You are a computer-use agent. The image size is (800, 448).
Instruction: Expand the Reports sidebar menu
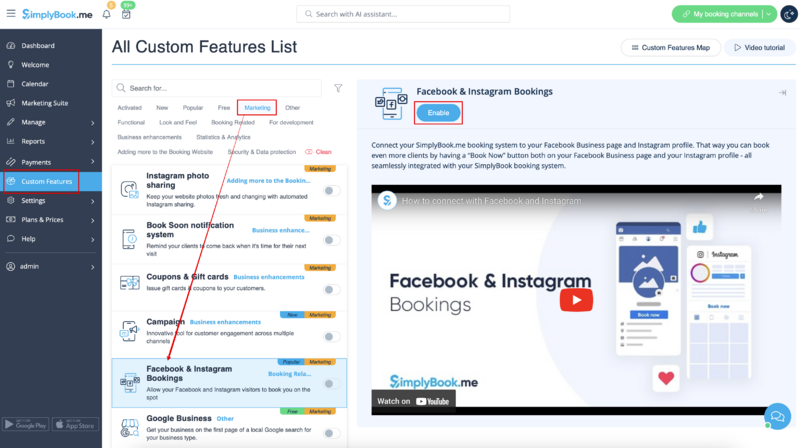pyautogui.click(x=93, y=142)
